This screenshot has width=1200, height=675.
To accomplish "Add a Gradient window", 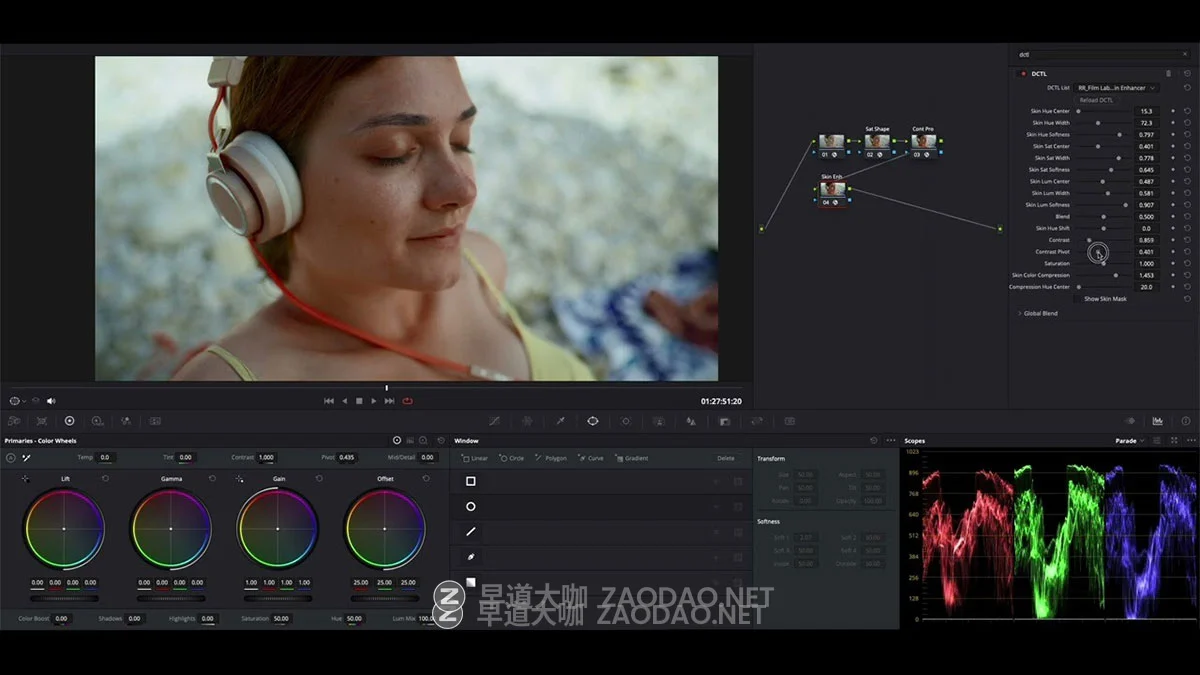I will 632,458.
